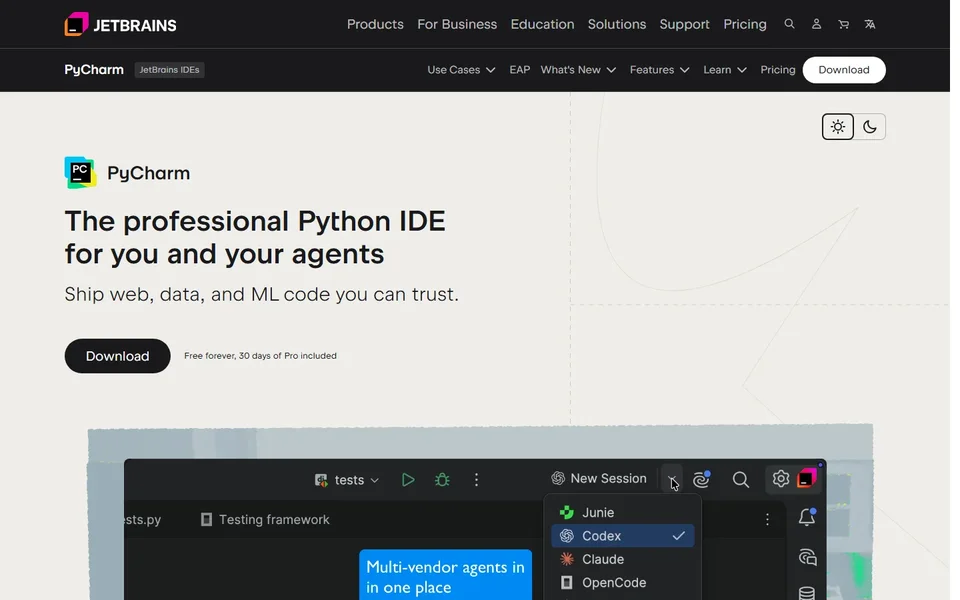Open the Support menu
The width and height of the screenshot is (960, 600).
pyautogui.click(x=684, y=24)
